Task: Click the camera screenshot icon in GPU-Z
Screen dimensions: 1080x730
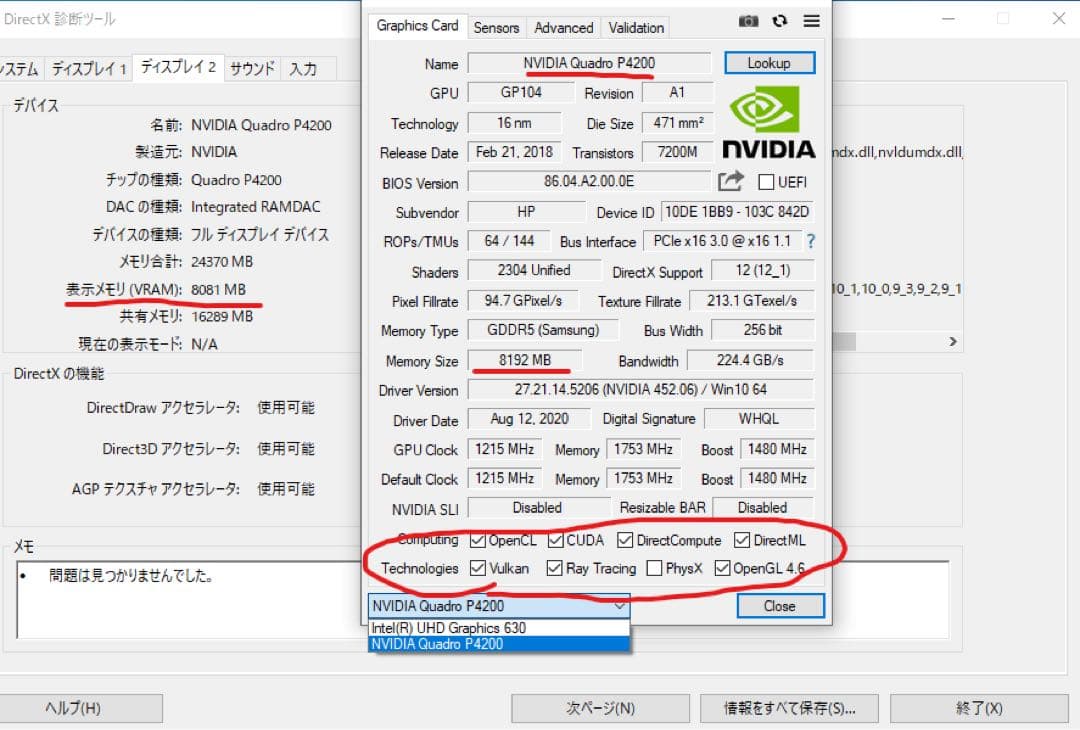Action: tap(748, 20)
